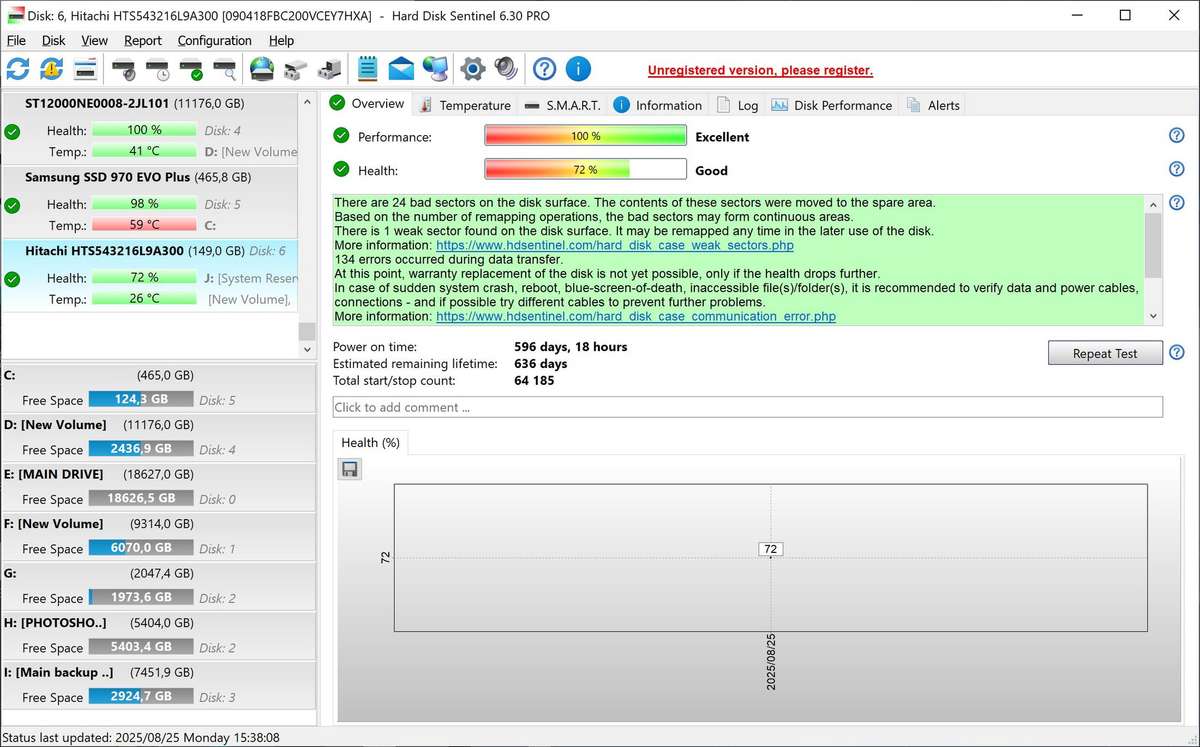Click the blue round info icon in toolbar
This screenshot has height=747, width=1200.
coord(578,69)
